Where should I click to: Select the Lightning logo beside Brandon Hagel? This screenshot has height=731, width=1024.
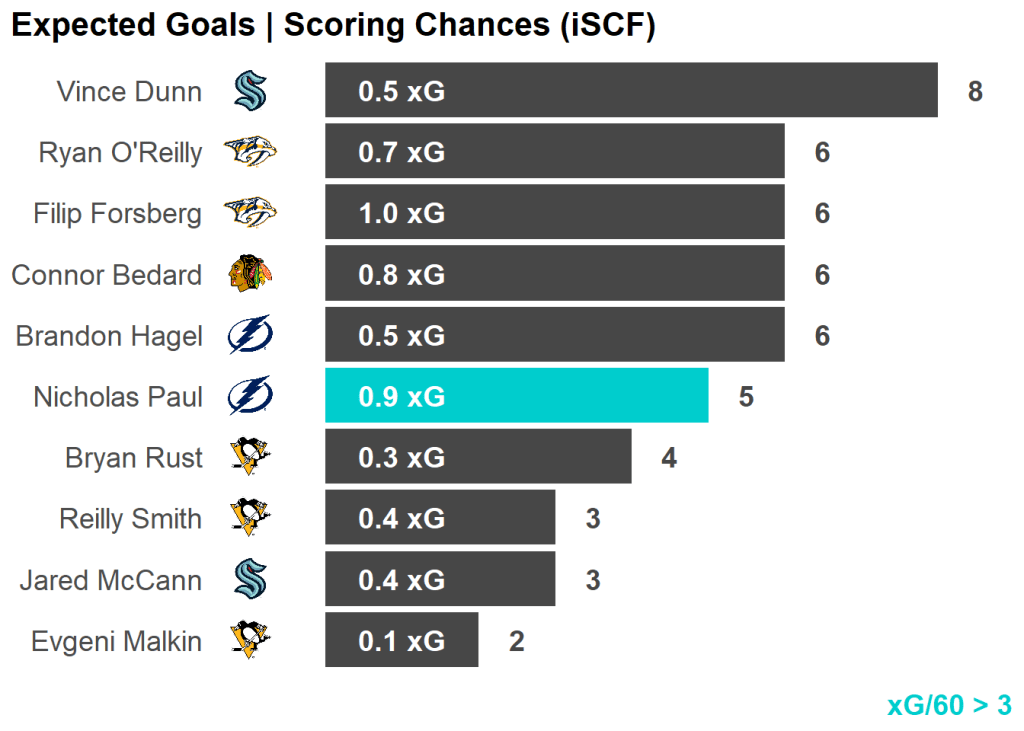[249, 336]
